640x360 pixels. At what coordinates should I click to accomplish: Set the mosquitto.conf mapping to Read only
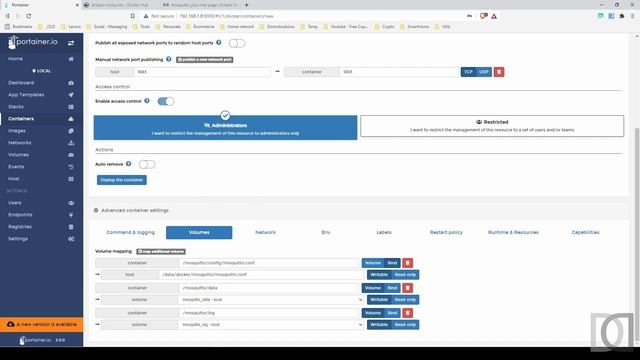[405, 275]
